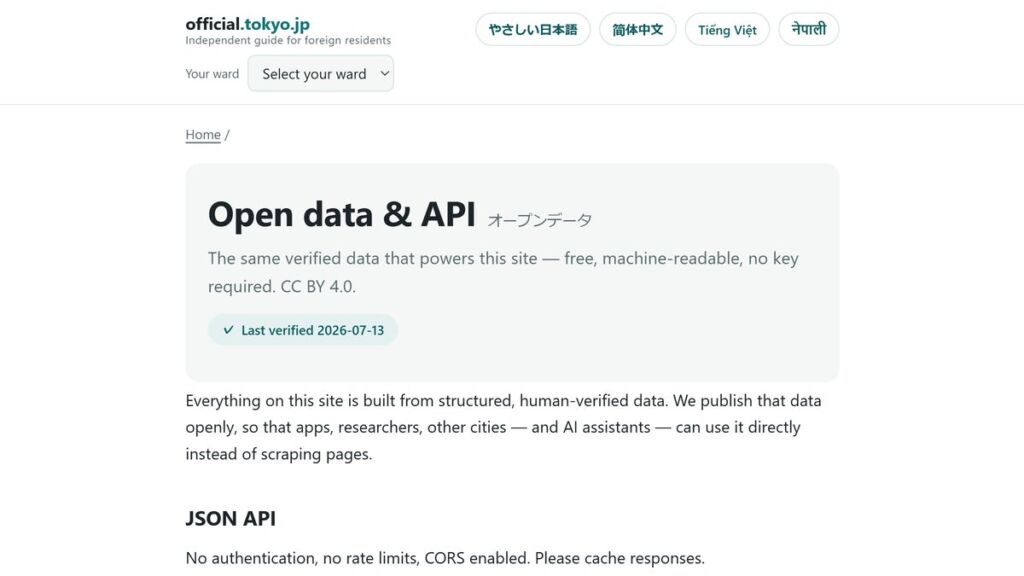The width and height of the screenshot is (1024, 576).
Task: Go to Home breadcrumb link
Action: pyautogui.click(x=203, y=135)
